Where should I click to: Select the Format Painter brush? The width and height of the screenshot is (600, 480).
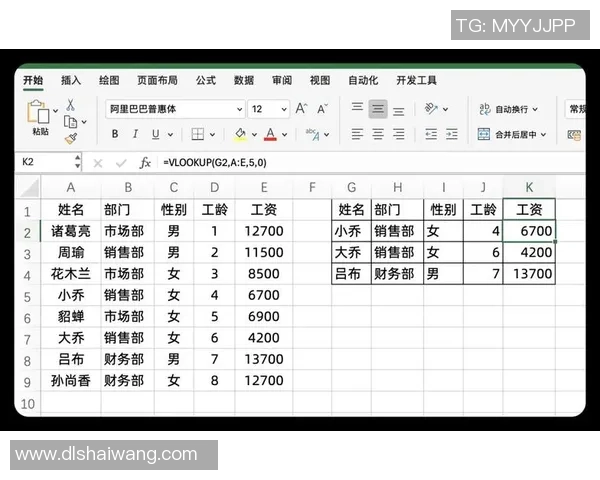pyautogui.click(x=71, y=139)
